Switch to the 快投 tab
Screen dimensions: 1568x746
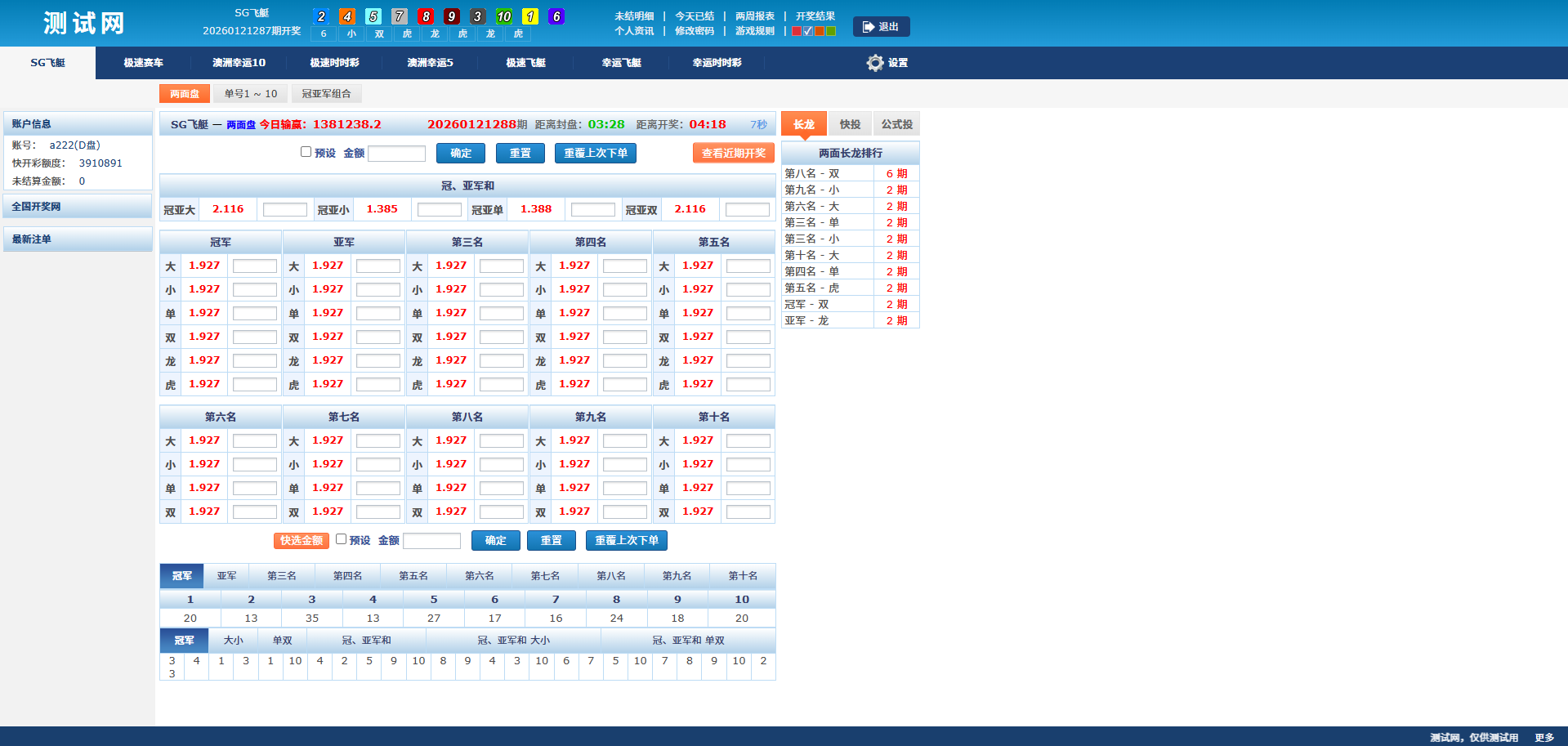[850, 124]
